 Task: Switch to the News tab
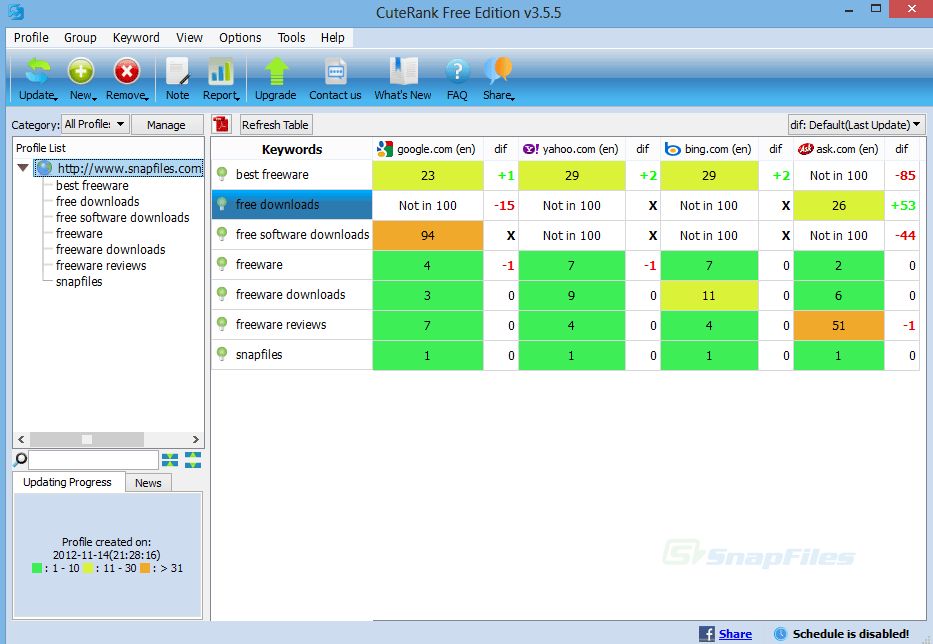click(148, 483)
